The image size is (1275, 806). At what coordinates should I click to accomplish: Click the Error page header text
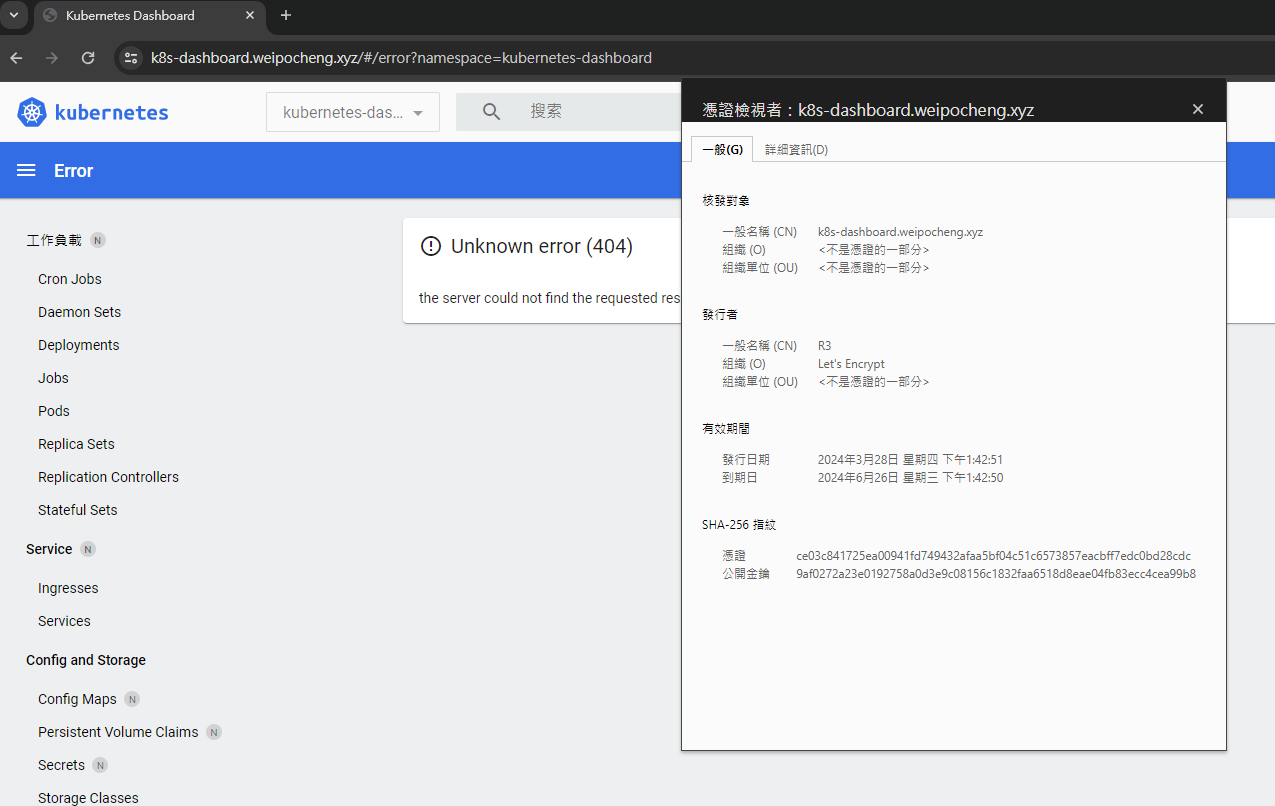[x=74, y=171]
